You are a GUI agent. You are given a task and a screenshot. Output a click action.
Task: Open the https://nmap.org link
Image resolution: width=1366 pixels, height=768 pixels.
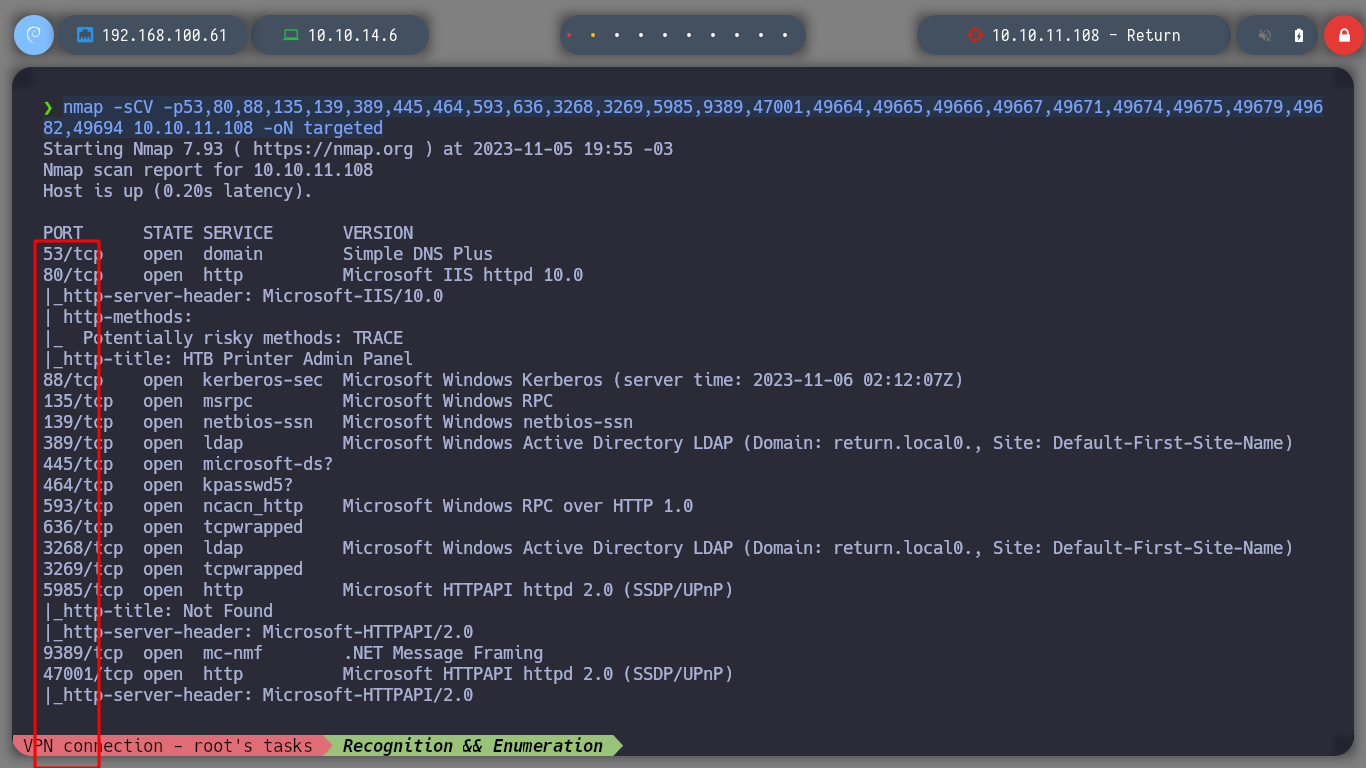coord(333,149)
